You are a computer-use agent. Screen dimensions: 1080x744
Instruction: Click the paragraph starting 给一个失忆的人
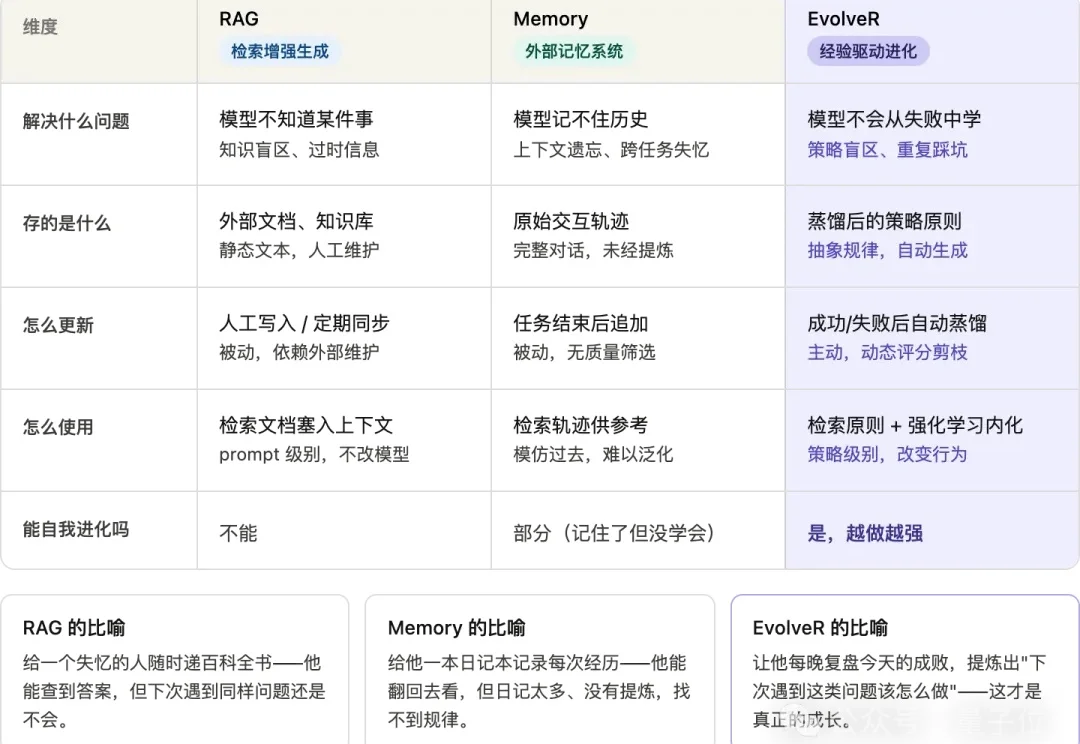[x=174, y=691]
